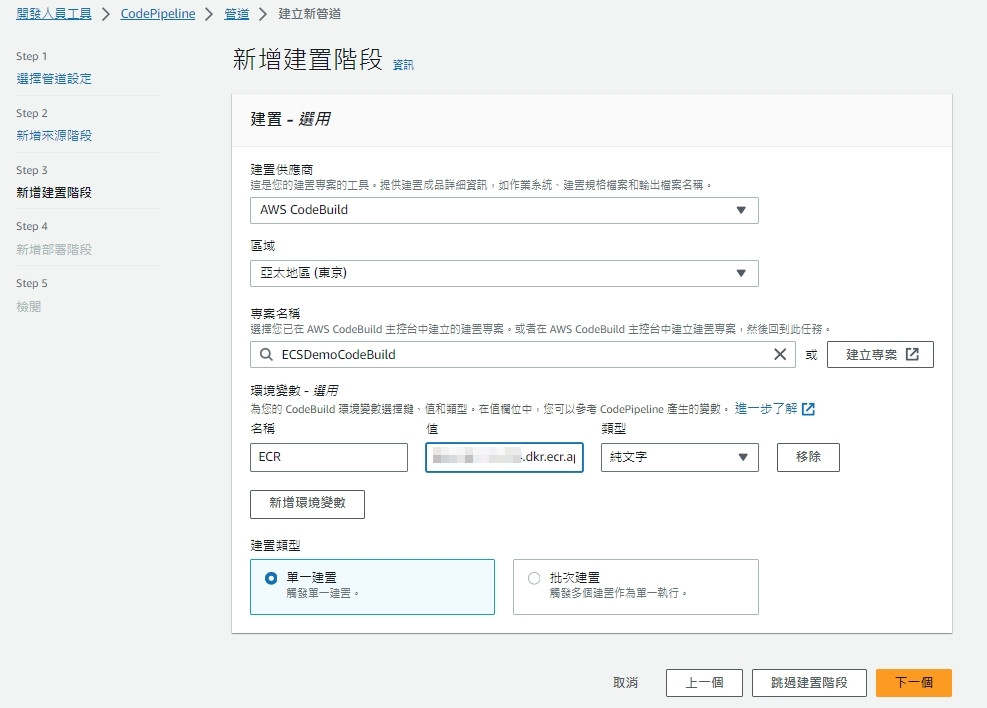Open the 開發人員工具 breadcrumb

54,14
